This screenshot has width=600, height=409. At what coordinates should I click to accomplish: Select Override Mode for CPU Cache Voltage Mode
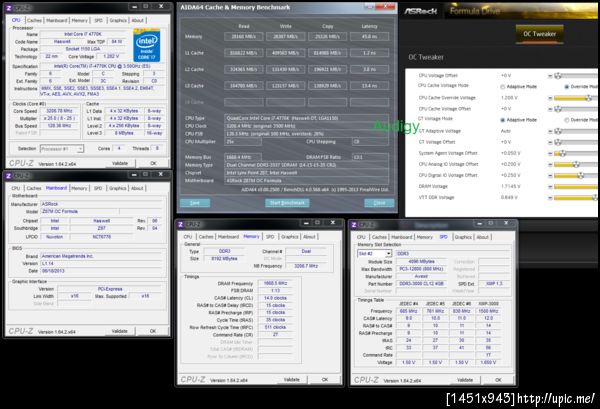tap(567, 87)
